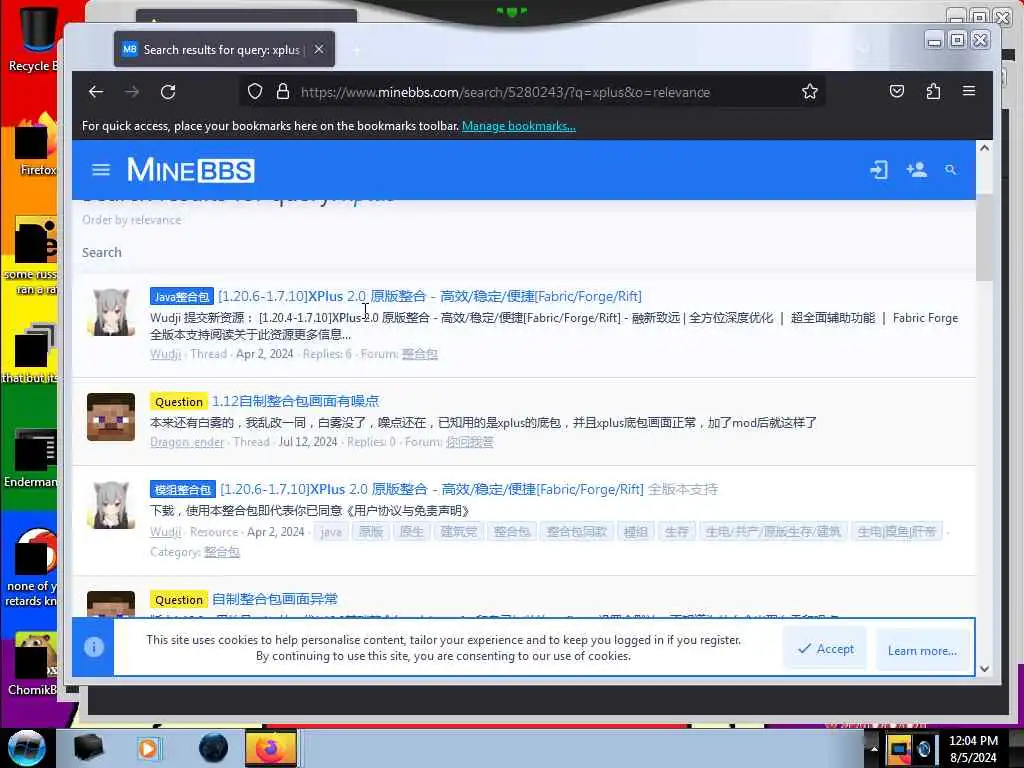This screenshot has width=1024, height=768.
Task: Click the address bar URL field
Action: coord(505,92)
